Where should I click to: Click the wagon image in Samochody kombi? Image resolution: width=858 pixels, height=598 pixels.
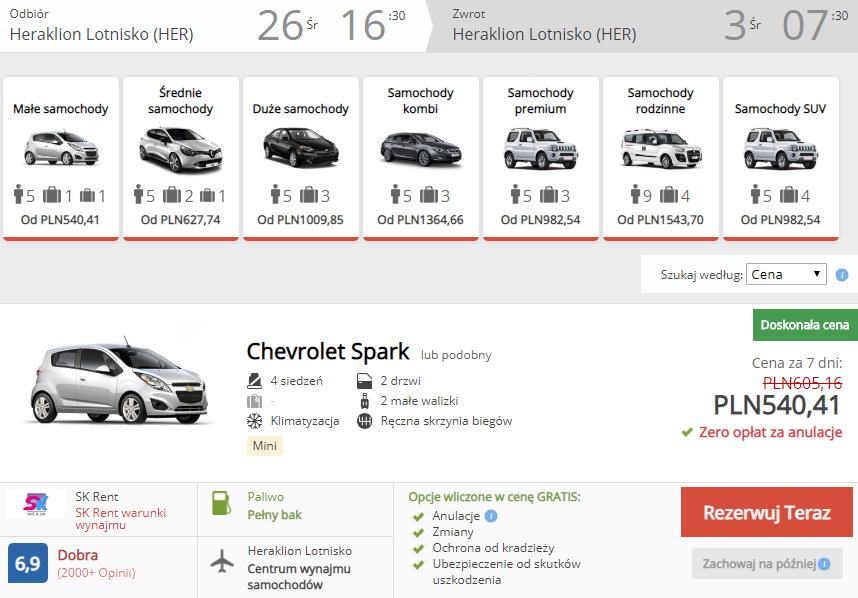pyautogui.click(x=421, y=149)
